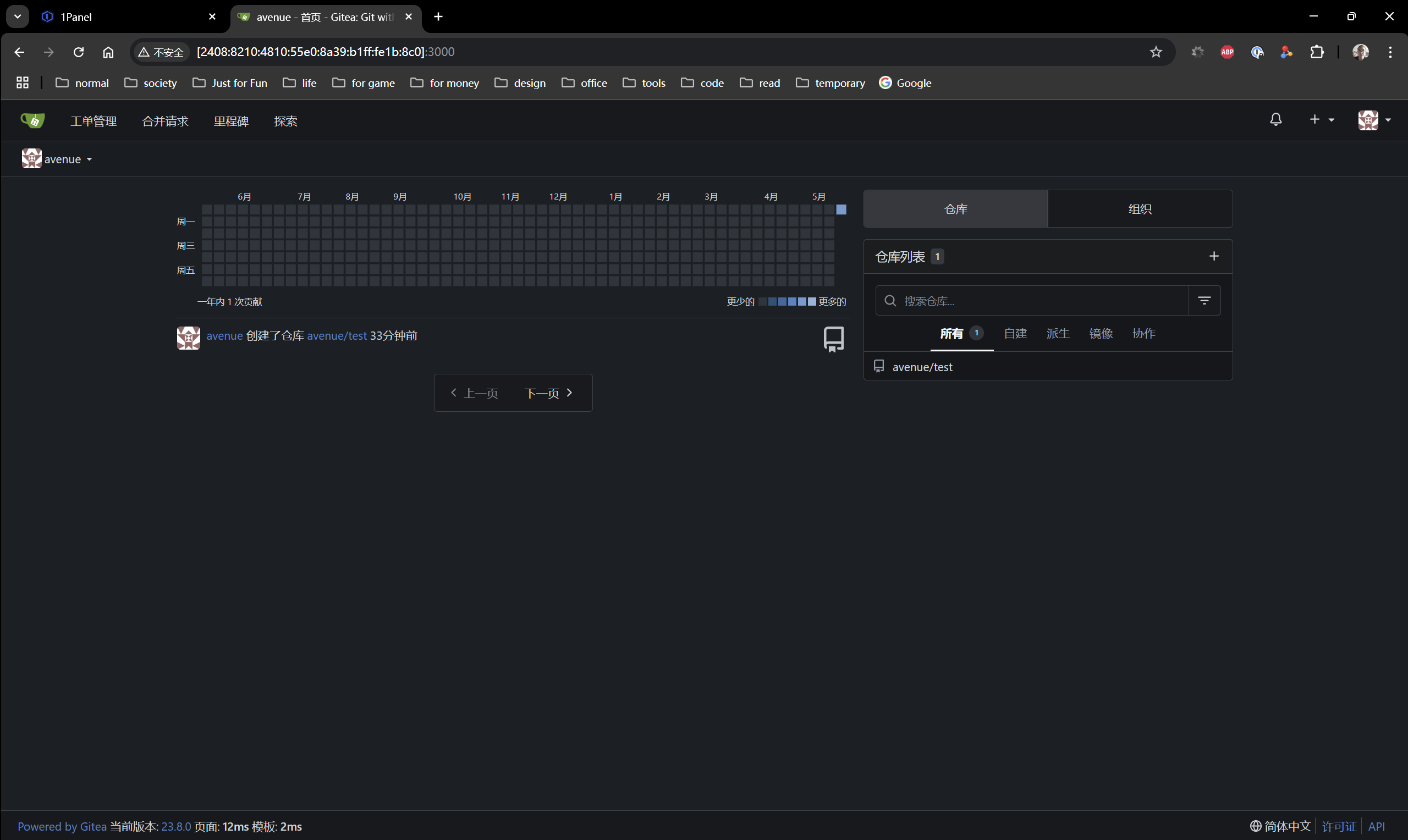Open 合并请求 in top navigation

pos(165,121)
